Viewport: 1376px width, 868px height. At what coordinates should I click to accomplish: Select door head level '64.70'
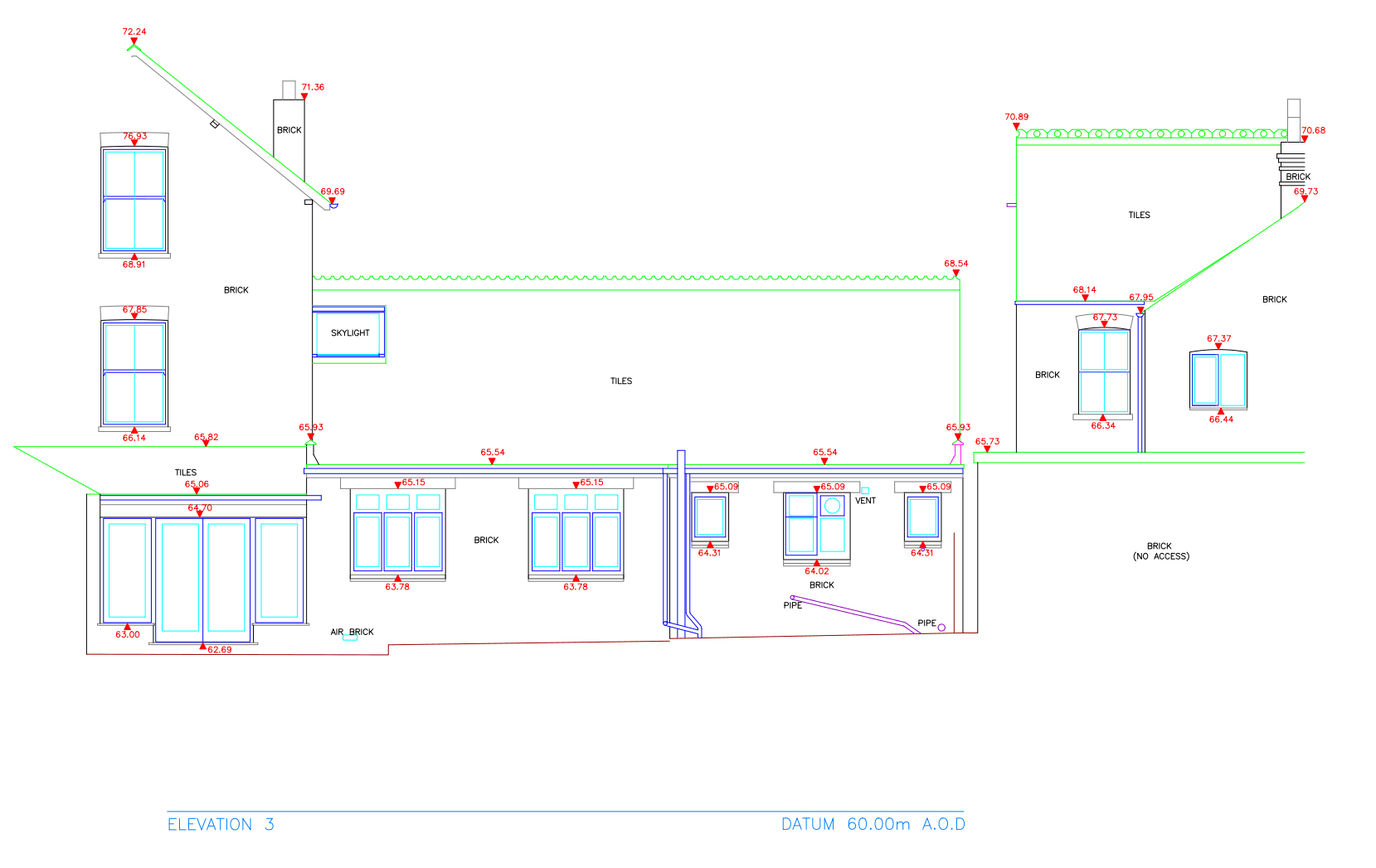(200, 508)
